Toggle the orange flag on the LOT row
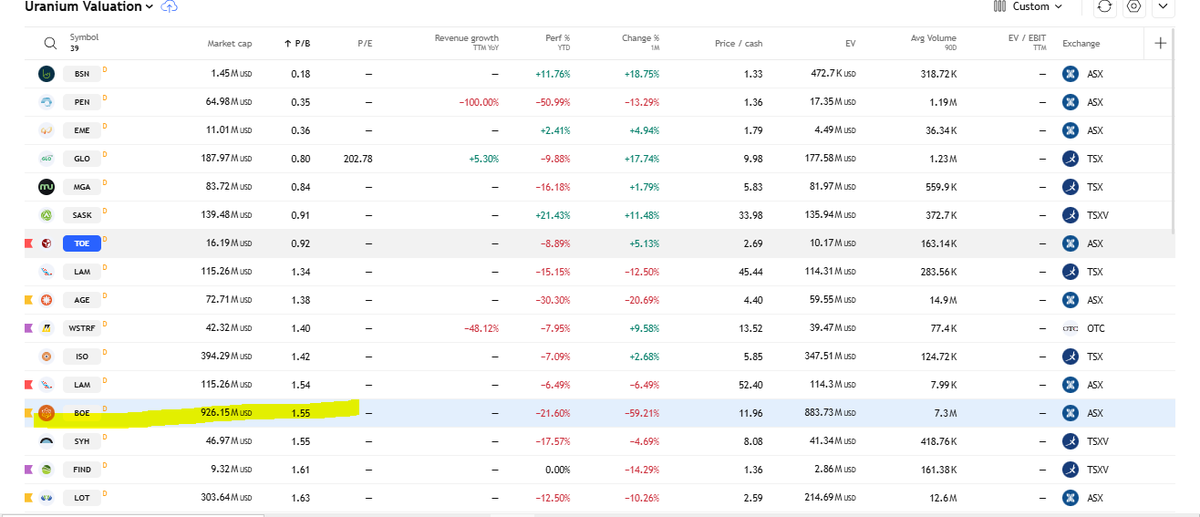The height and width of the screenshot is (517, 1200). click(29, 497)
